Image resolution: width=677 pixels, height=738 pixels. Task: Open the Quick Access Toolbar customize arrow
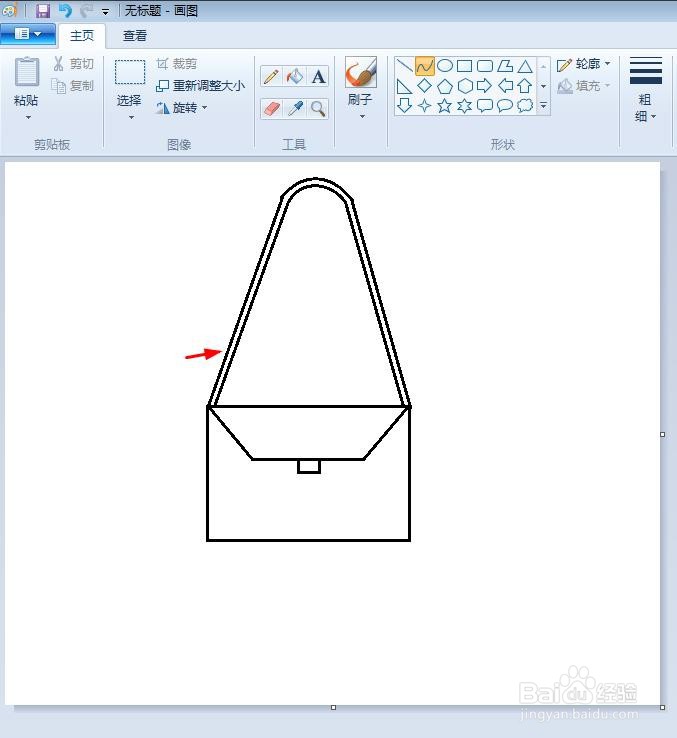coord(105,12)
